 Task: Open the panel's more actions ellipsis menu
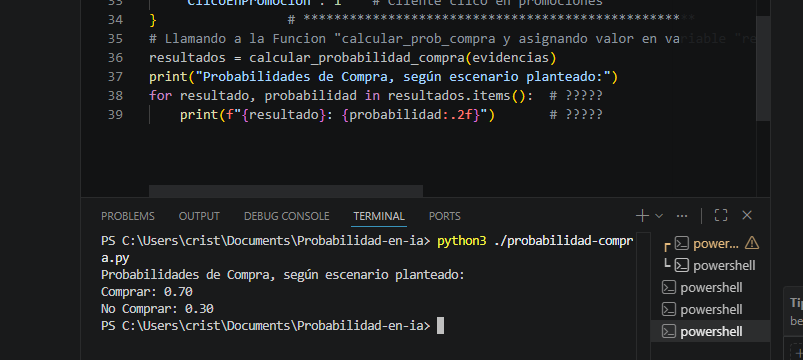(x=682, y=216)
